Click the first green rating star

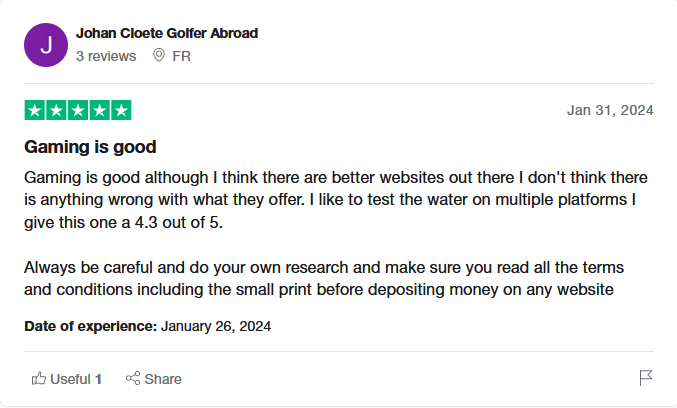[x=34, y=110]
